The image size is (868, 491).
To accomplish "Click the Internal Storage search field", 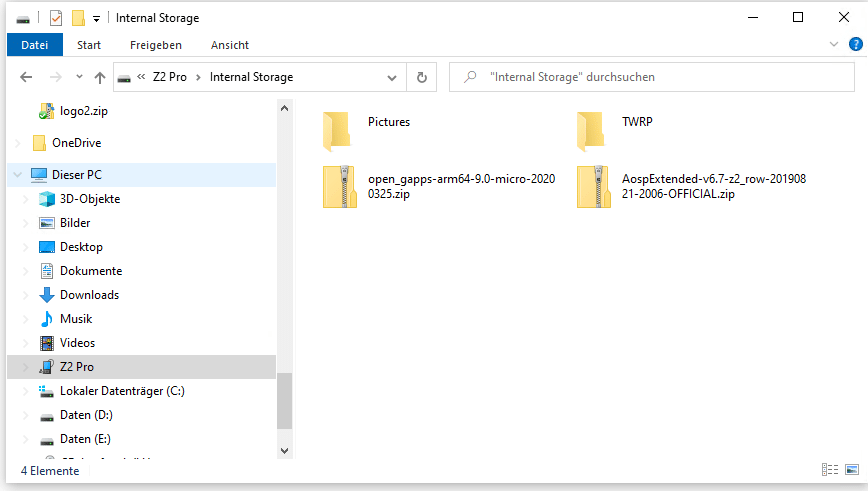I will tap(652, 77).
